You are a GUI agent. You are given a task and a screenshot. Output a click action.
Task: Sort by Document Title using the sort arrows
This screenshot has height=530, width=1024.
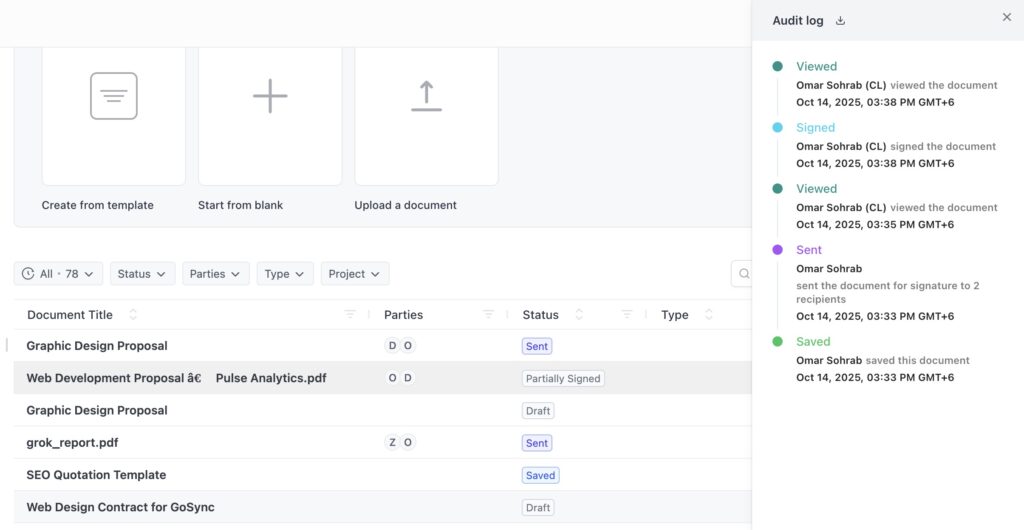click(x=133, y=314)
